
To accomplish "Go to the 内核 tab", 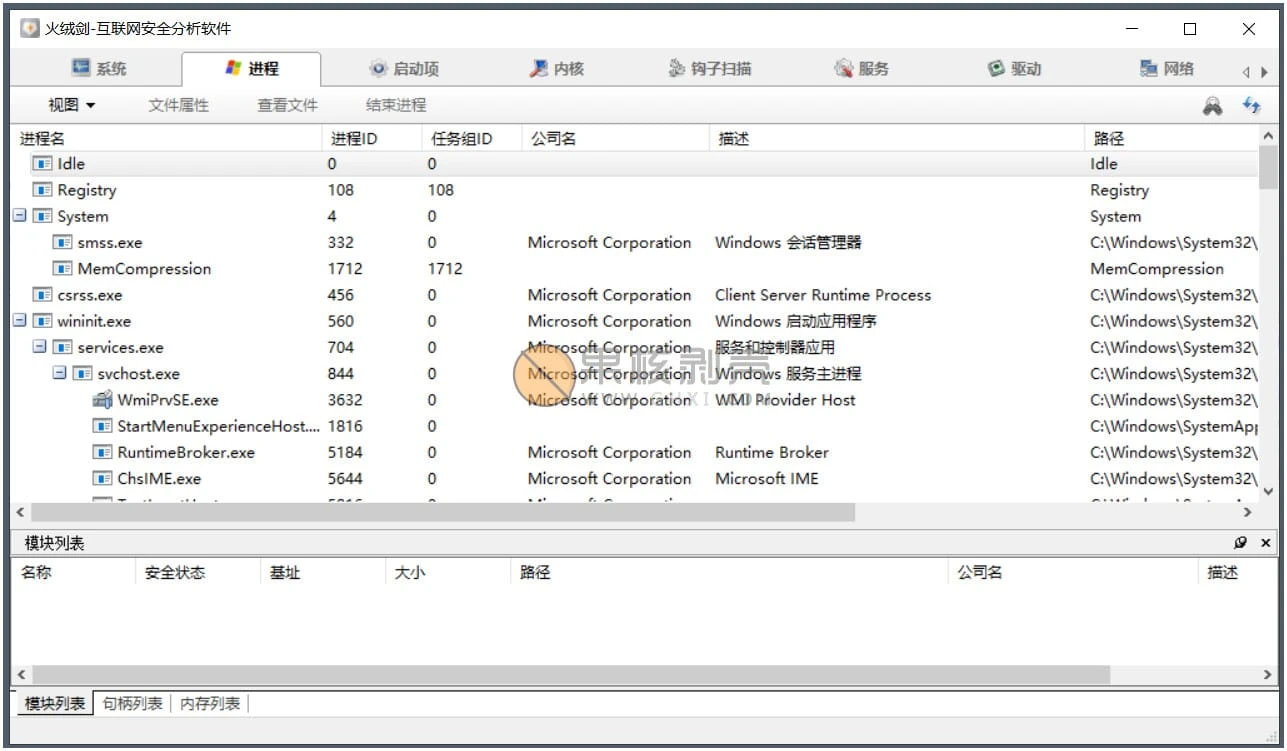I will pos(556,68).
